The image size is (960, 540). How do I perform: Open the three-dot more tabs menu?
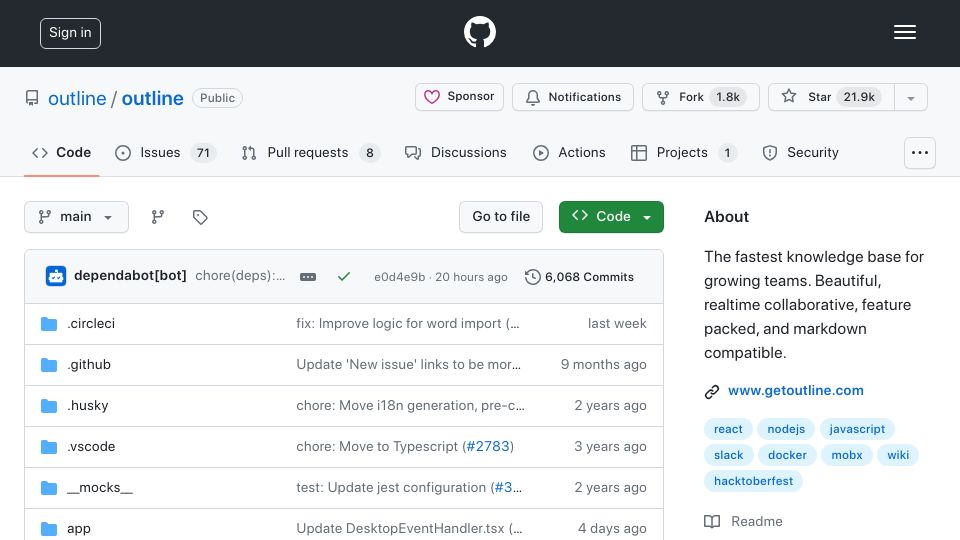click(920, 152)
